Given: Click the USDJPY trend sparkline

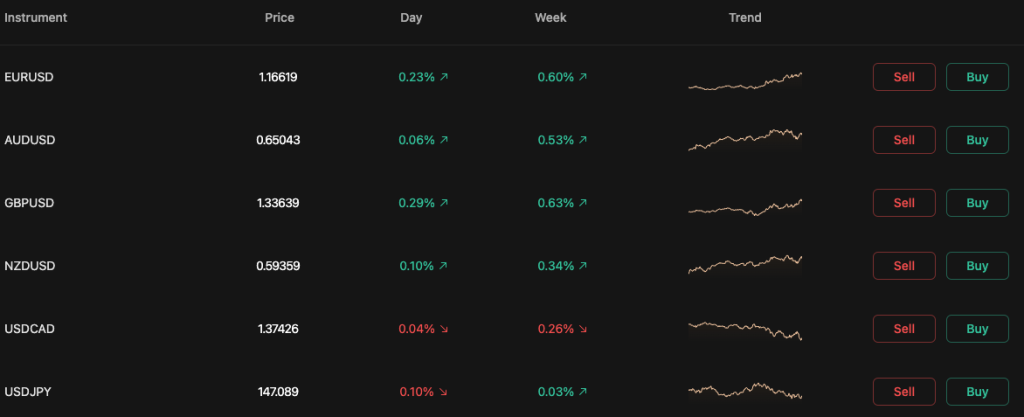Looking at the screenshot, I should pyautogui.click(x=745, y=391).
